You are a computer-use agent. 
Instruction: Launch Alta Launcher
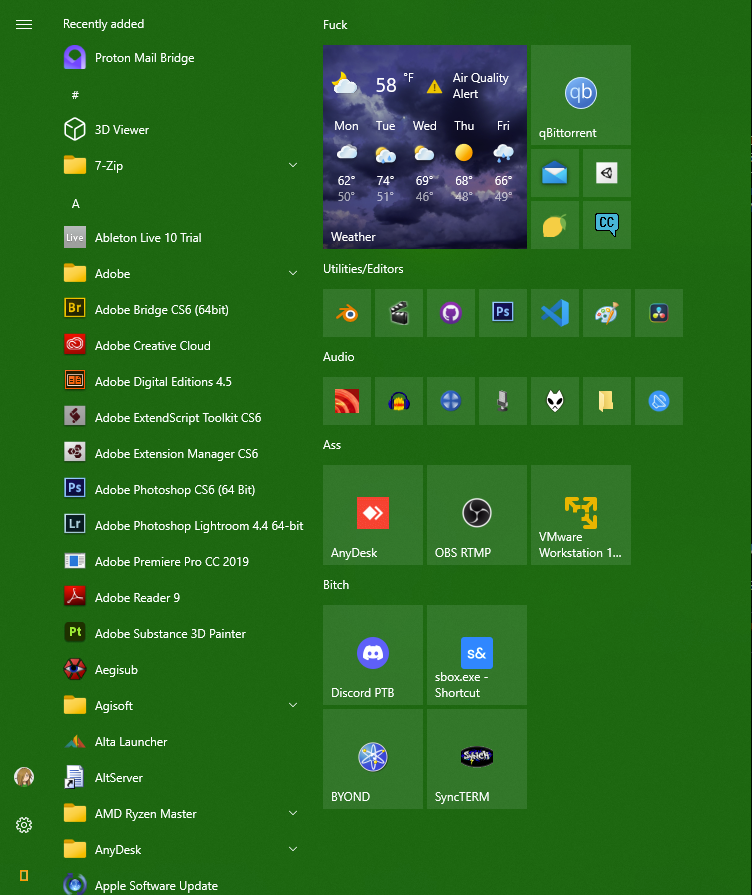coord(183,741)
